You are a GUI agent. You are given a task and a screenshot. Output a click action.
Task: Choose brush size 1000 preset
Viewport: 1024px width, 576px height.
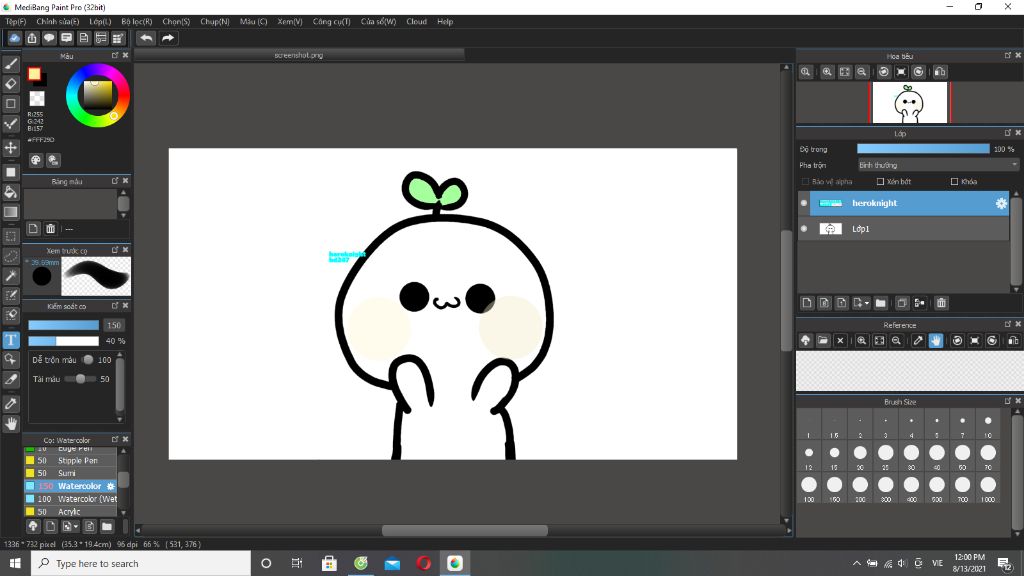point(987,489)
